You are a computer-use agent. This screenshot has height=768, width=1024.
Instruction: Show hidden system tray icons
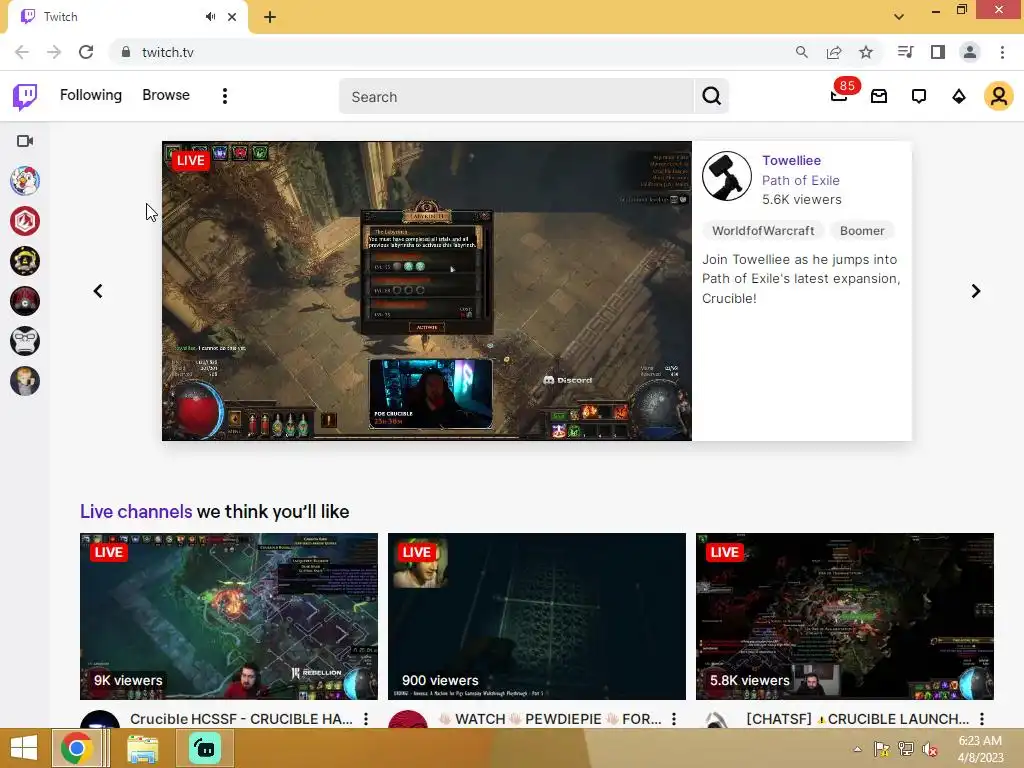(857, 749)
